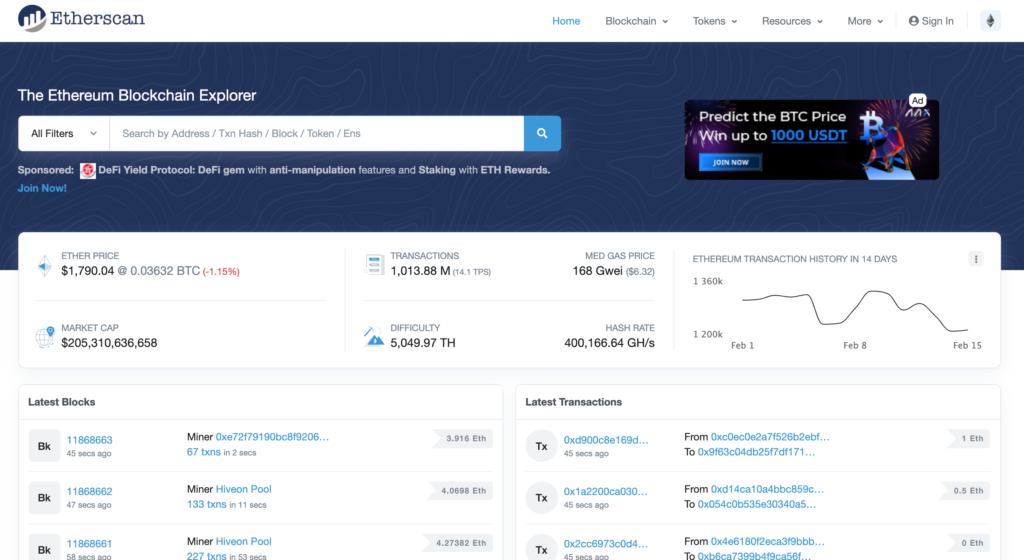Click the transactions server icon
1024x560 pixels.
coord(374,264)
